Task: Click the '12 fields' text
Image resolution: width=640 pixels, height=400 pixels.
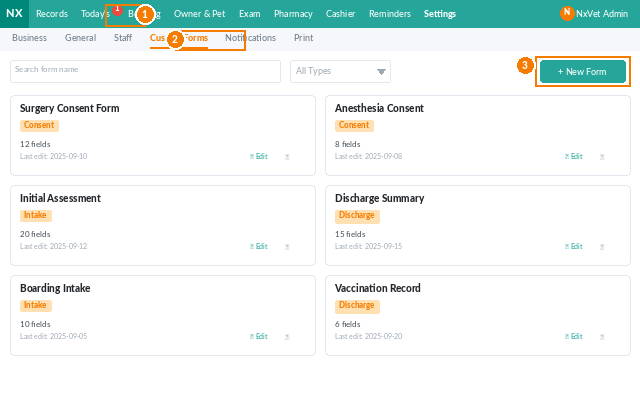Action: click(x=35, y=144)
